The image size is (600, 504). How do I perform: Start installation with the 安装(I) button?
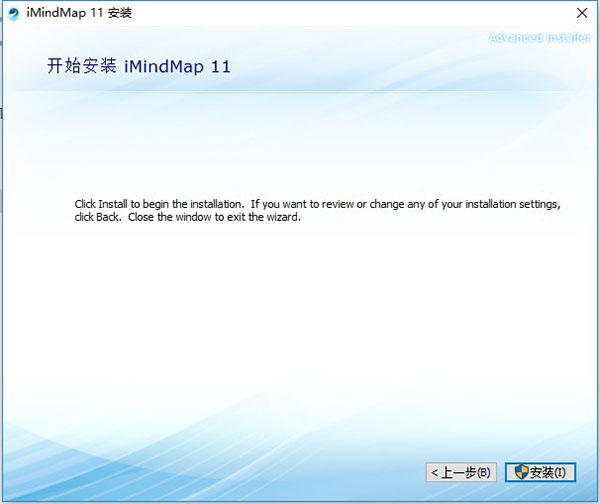point(540,472)
